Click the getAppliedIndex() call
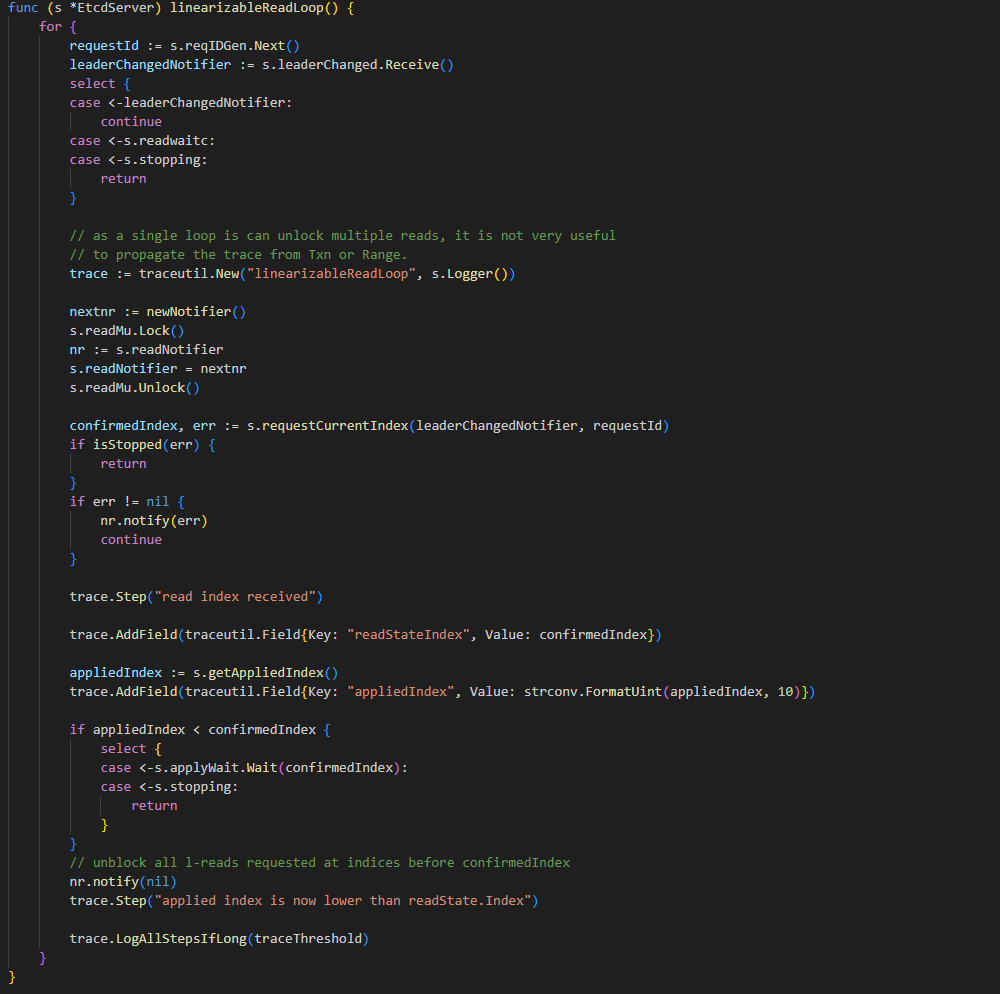The image size is (1000, 994). (265, 673)
